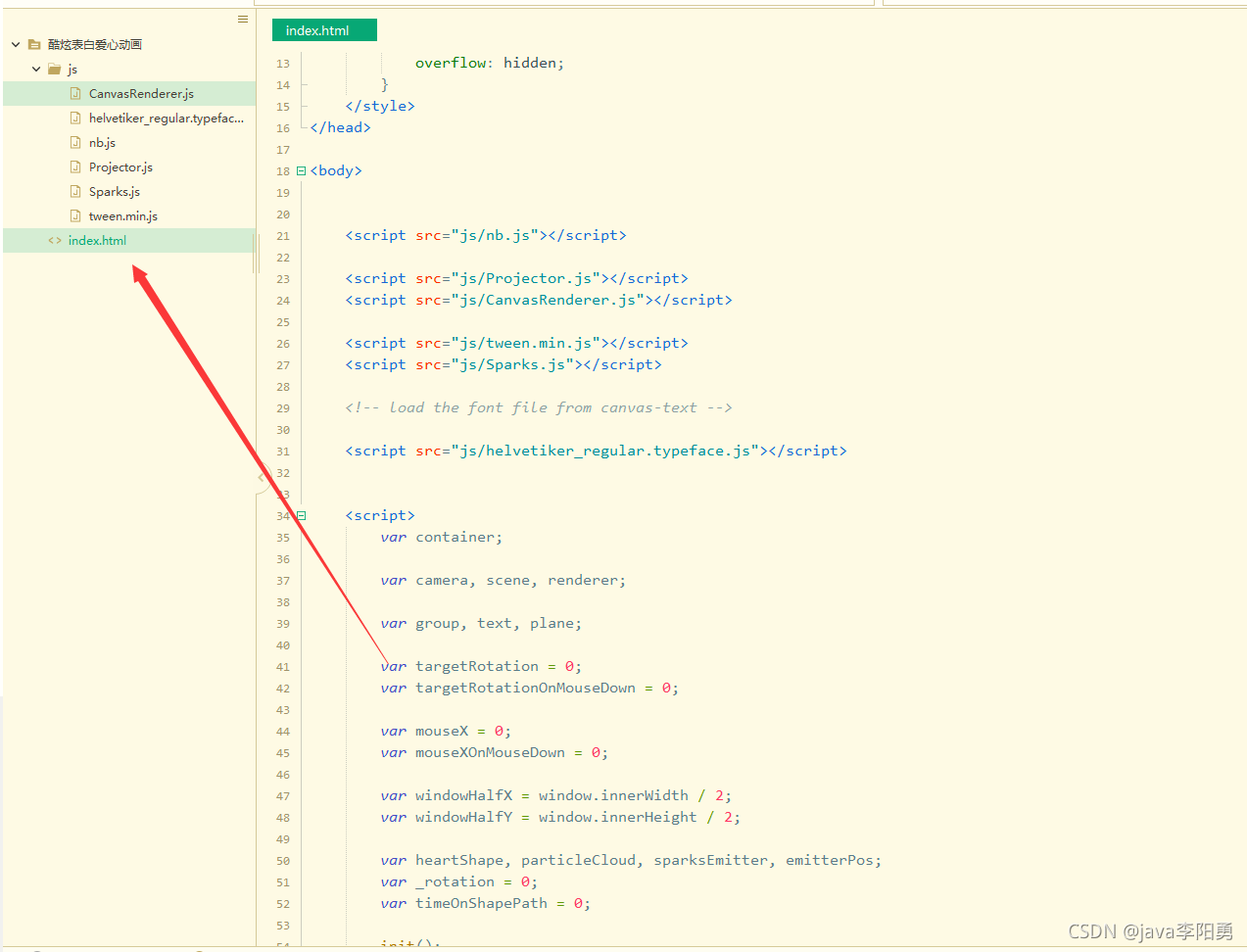Screen dimensions: 1247x952
Task: Click the project root folder icon
Action: [34, 45]
